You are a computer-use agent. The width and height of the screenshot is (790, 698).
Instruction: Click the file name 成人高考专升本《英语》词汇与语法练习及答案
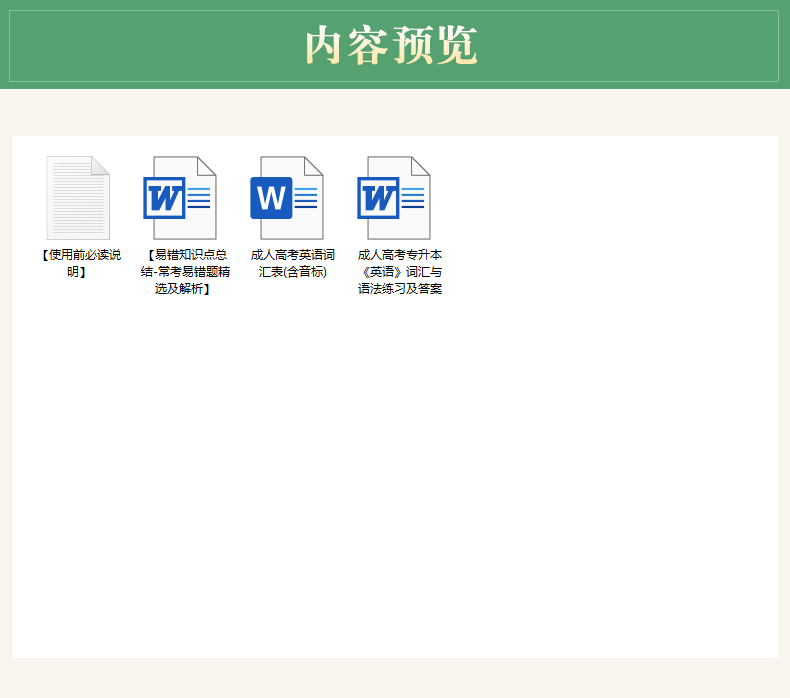click(400, 272)
